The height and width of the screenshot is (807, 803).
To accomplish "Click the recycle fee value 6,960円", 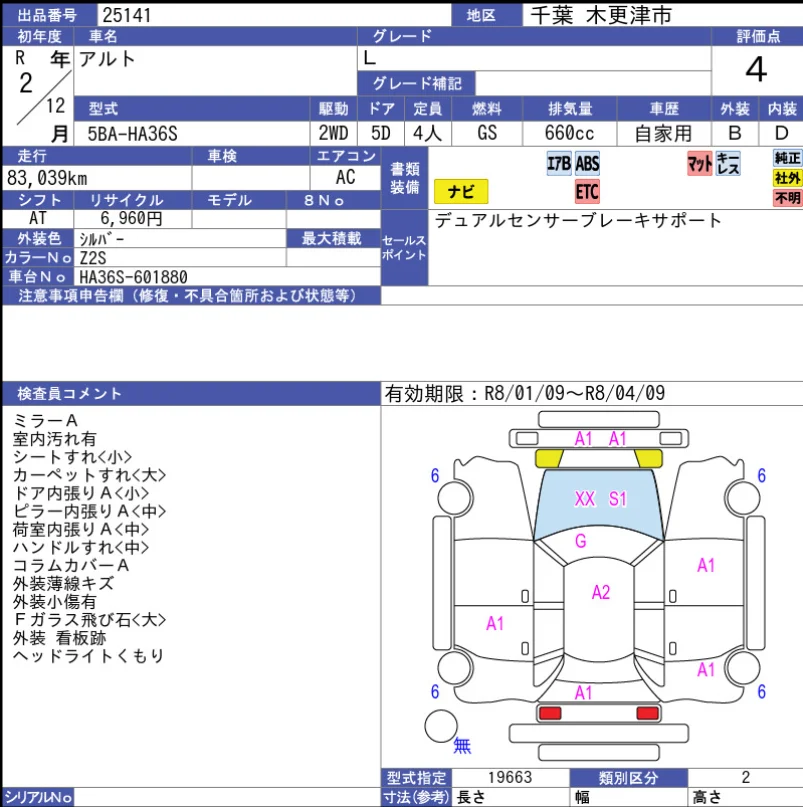I will [x=131, y=218].
